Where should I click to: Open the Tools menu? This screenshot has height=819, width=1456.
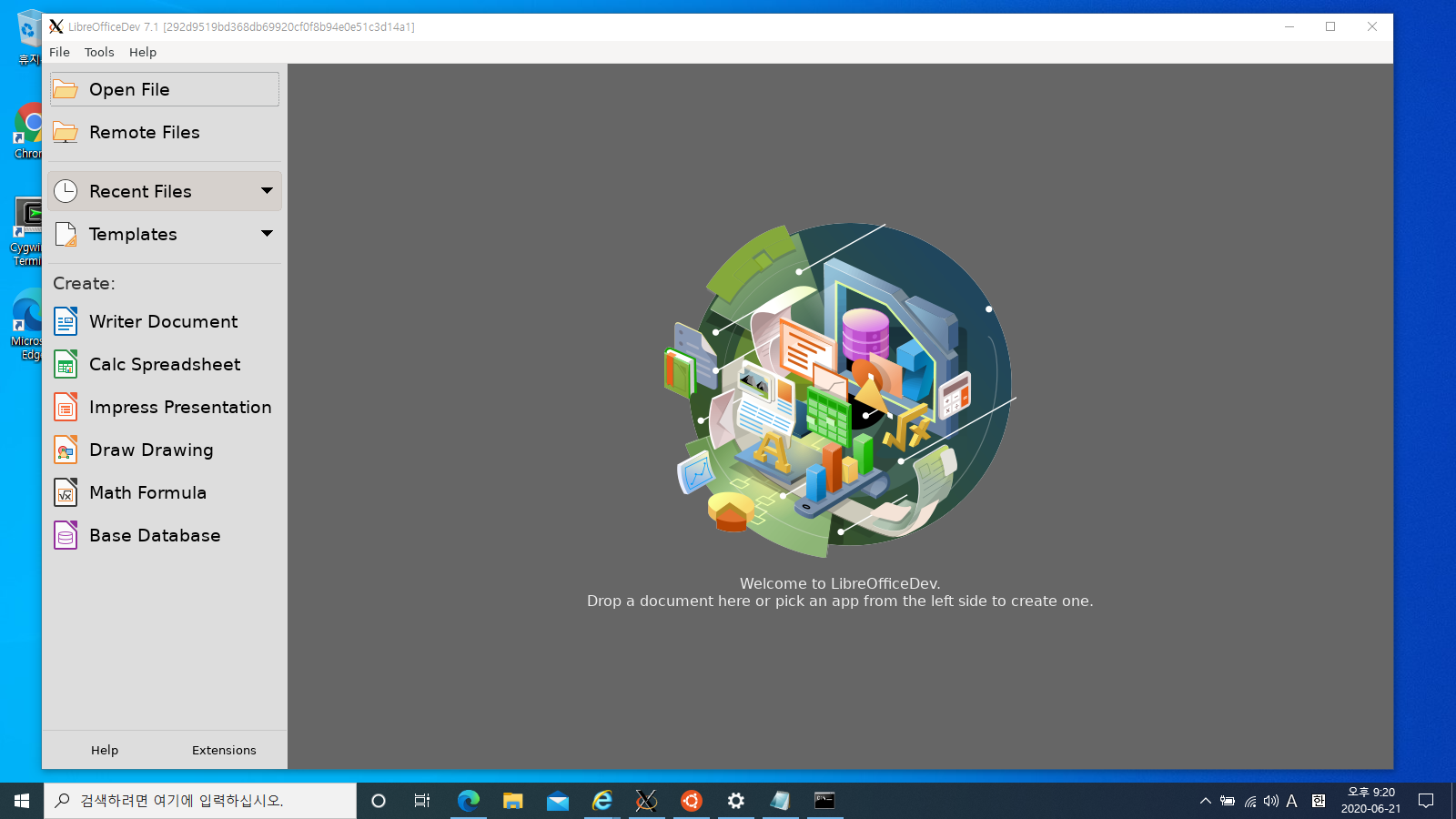tap(99, 52)
